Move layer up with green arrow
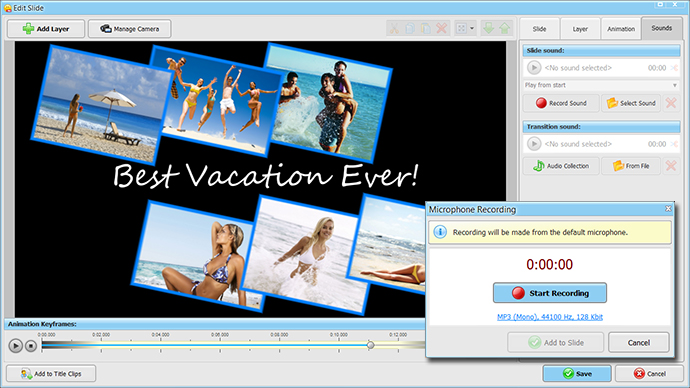 [x=505, y=29]
